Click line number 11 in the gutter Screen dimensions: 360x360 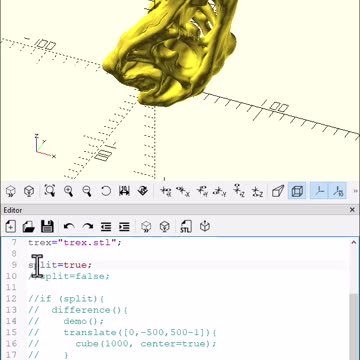[x=11, y=287]
